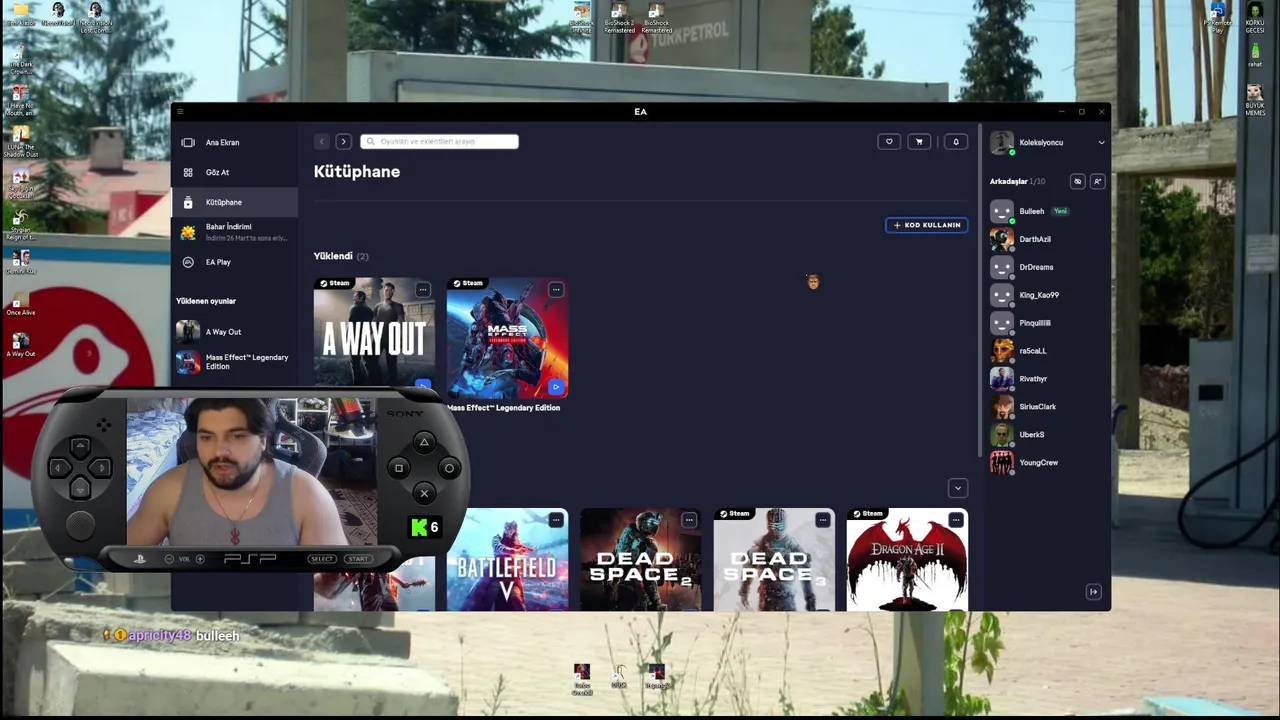Expand Koleksiyoncu profile dropdown
Screen dimensions: 1280x720
[1102, 142]
